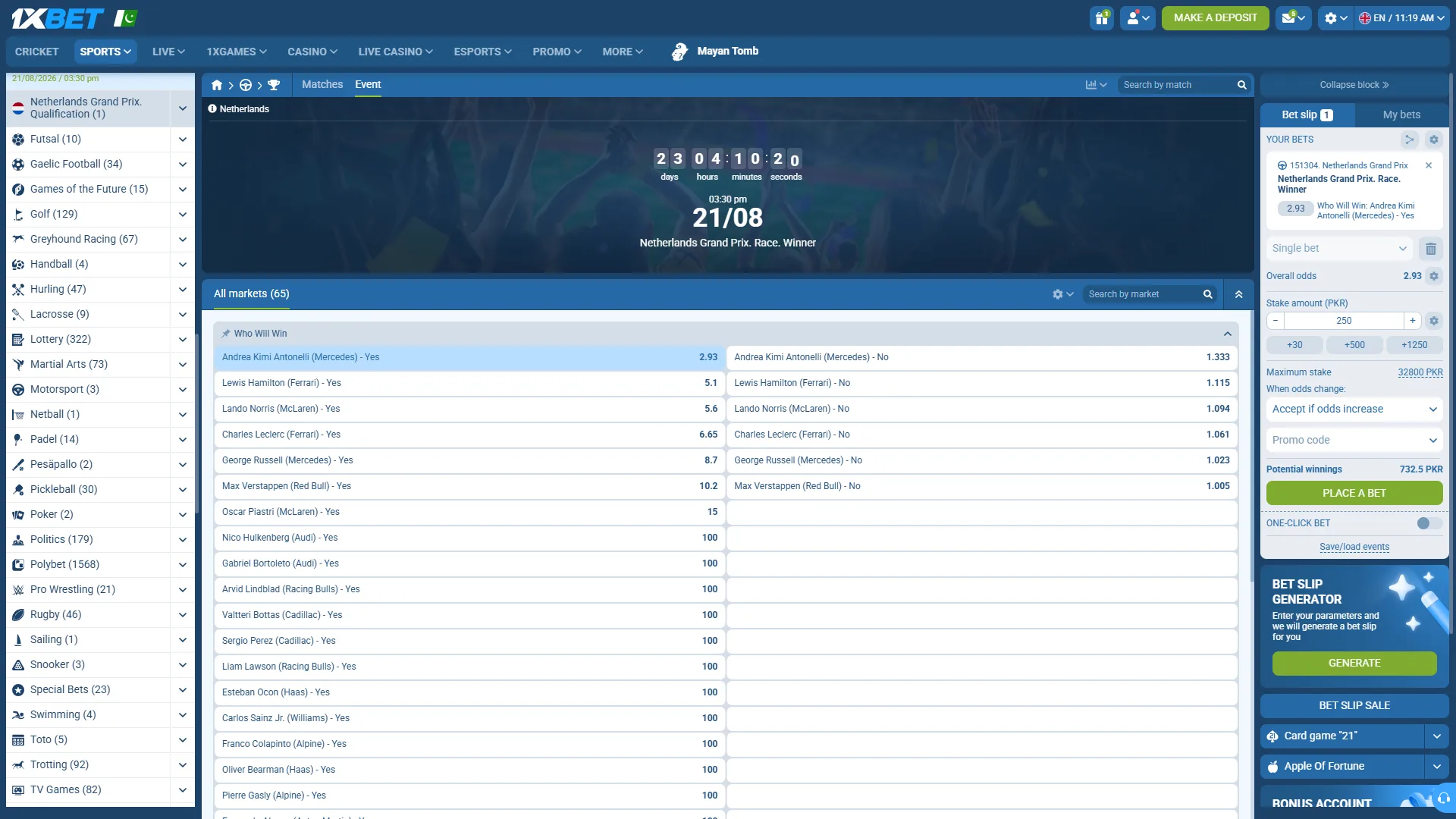Select Max Verstappen (Red Bull) - No odds
This screenshot has height=819, width=1456.
(982, 487)
